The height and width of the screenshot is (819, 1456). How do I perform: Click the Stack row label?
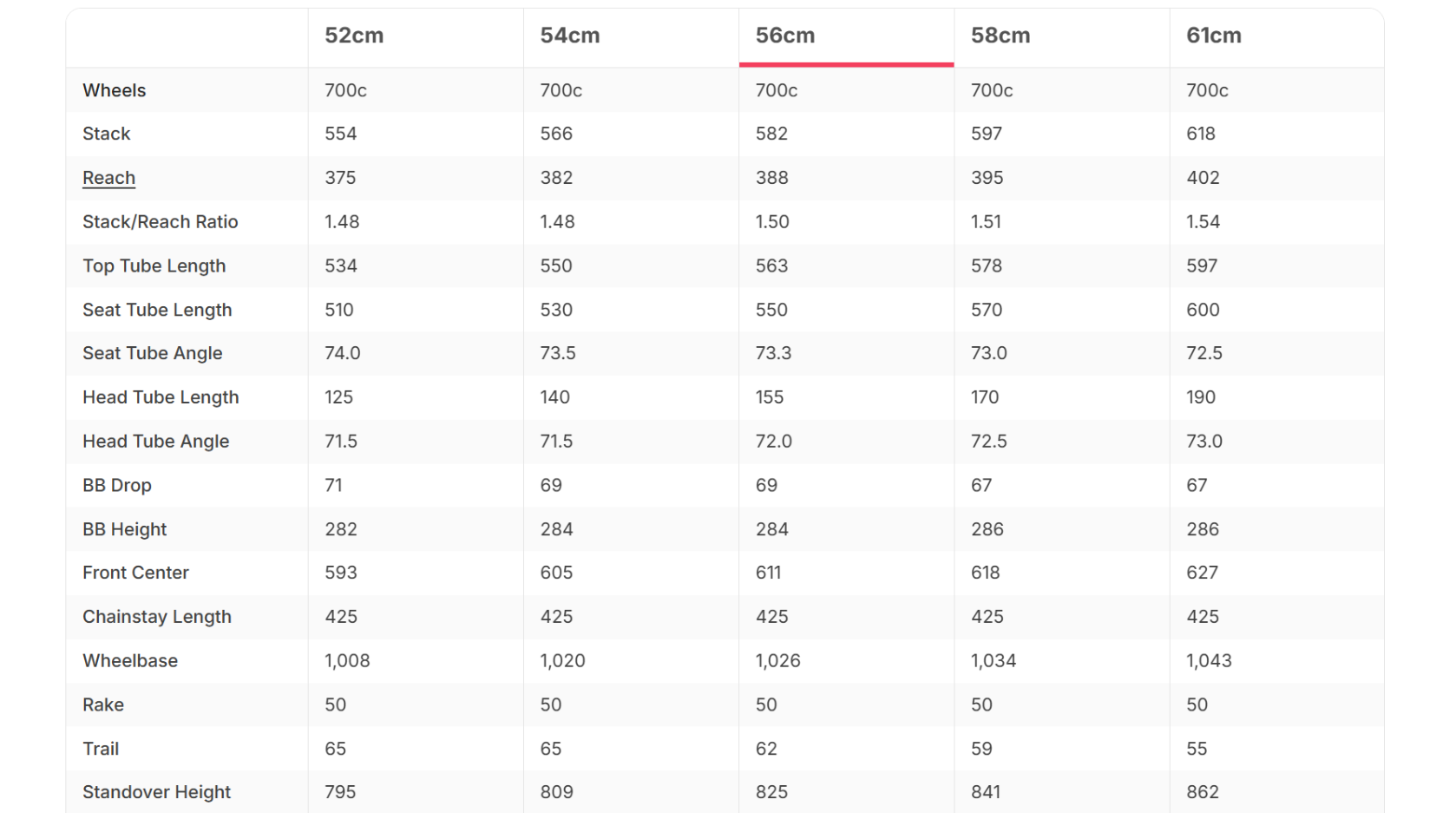coord(106,134)
